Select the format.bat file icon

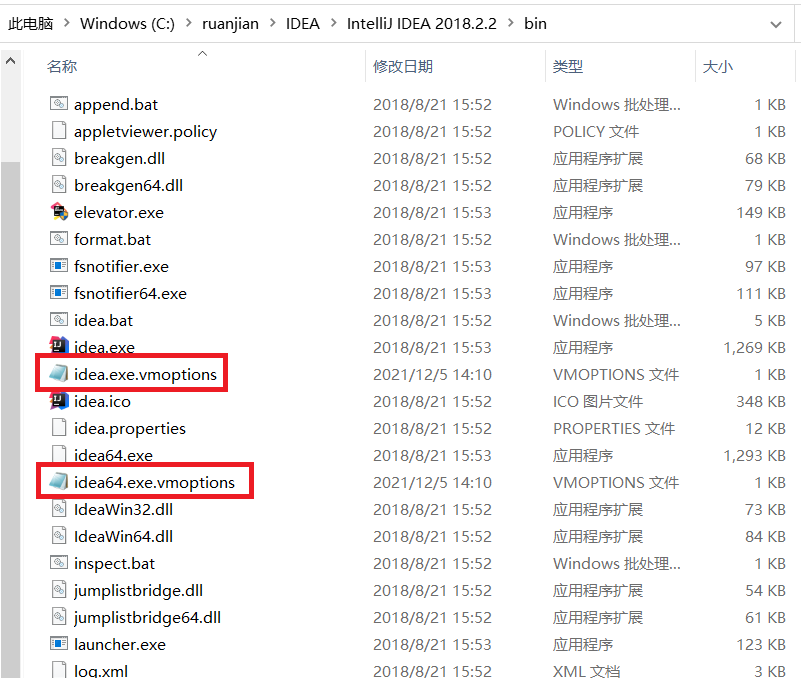[59, 239]
